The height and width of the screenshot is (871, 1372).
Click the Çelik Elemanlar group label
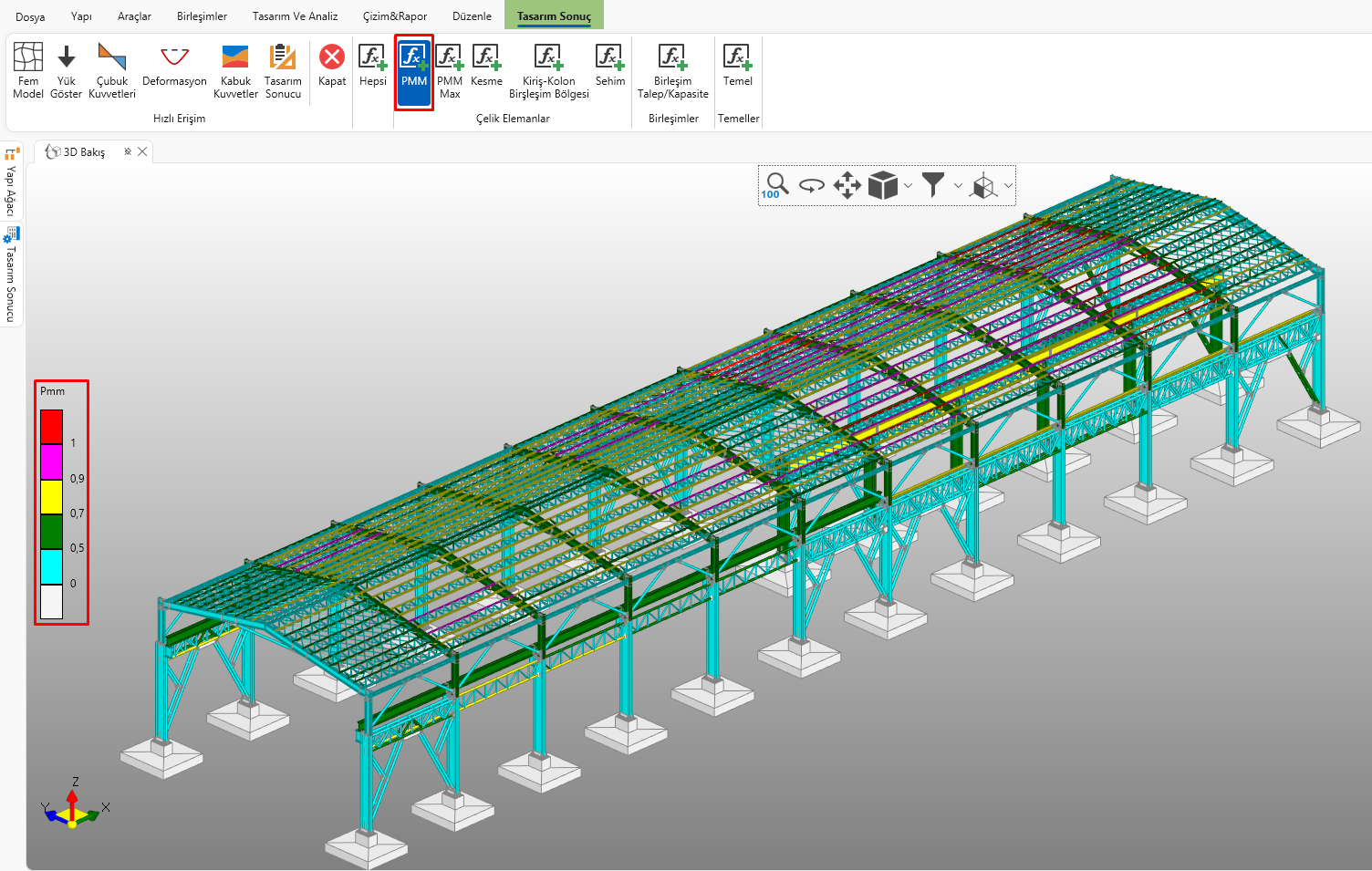pyautogui.click(x=513, y=119)
